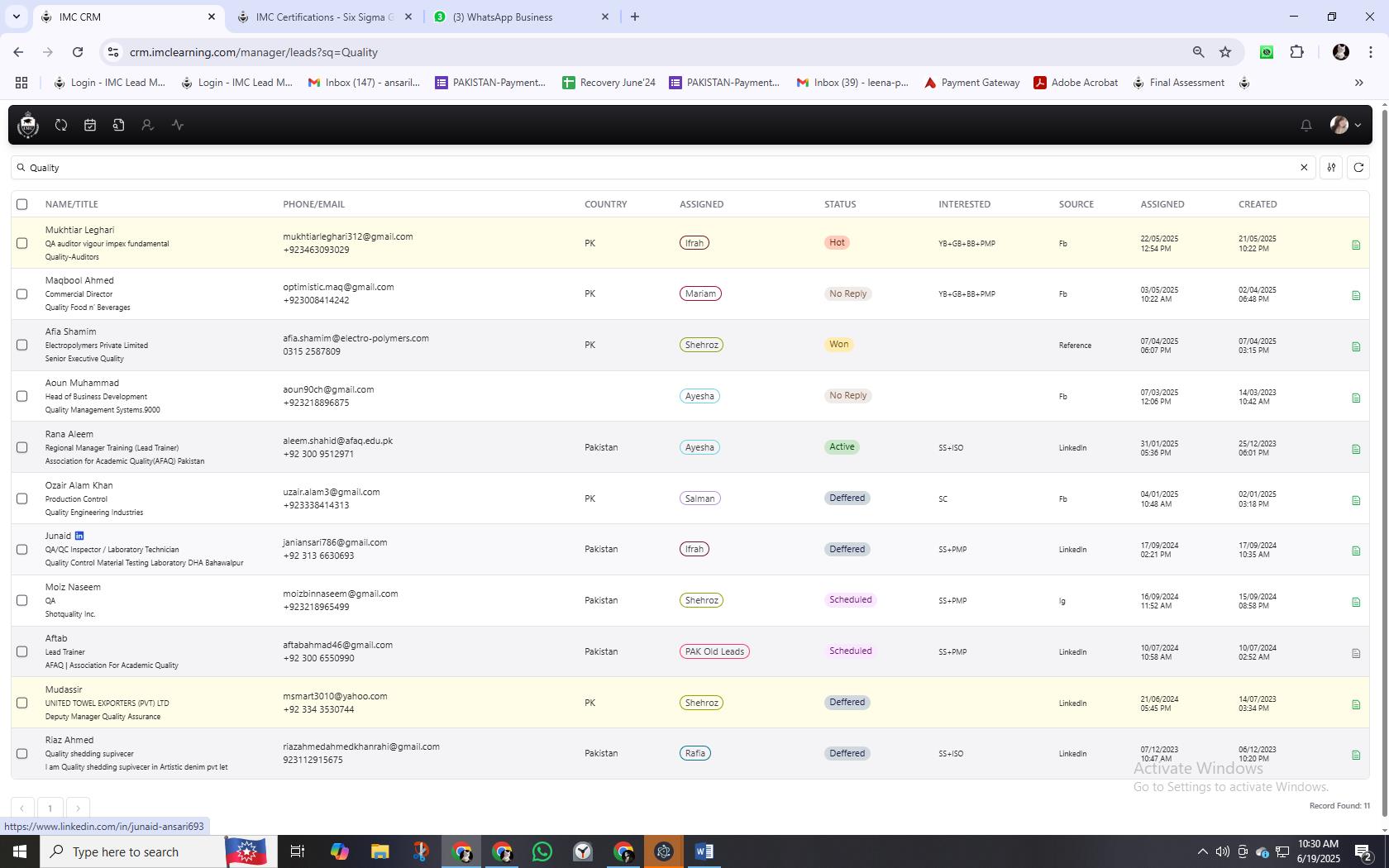Open browser extensions puzzle icon
1389x868 pixels.
pos(1296,52)
